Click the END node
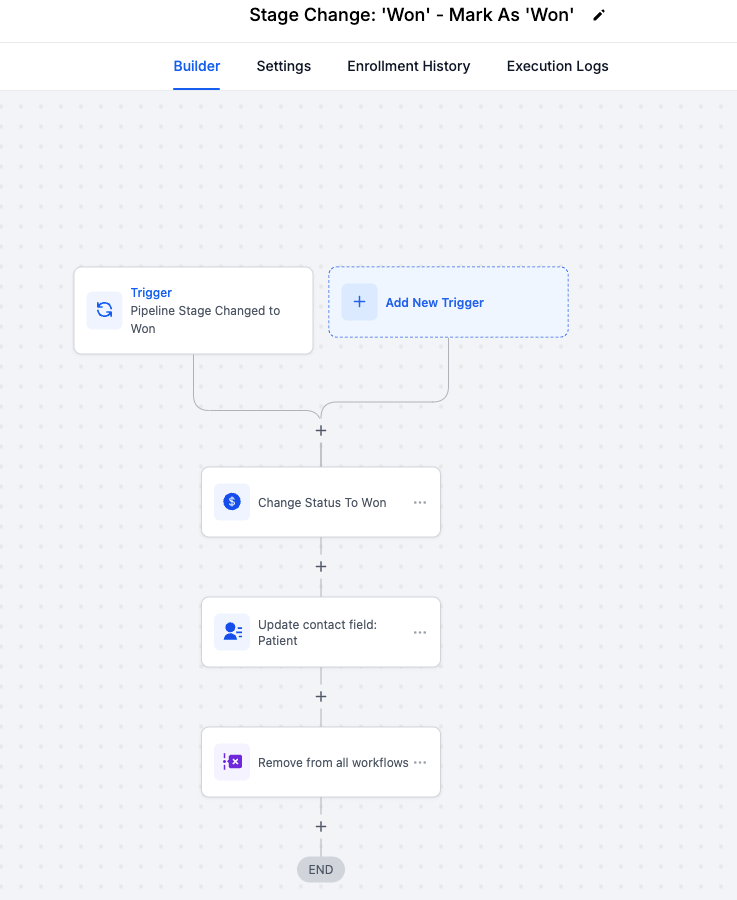 point(321,869)
